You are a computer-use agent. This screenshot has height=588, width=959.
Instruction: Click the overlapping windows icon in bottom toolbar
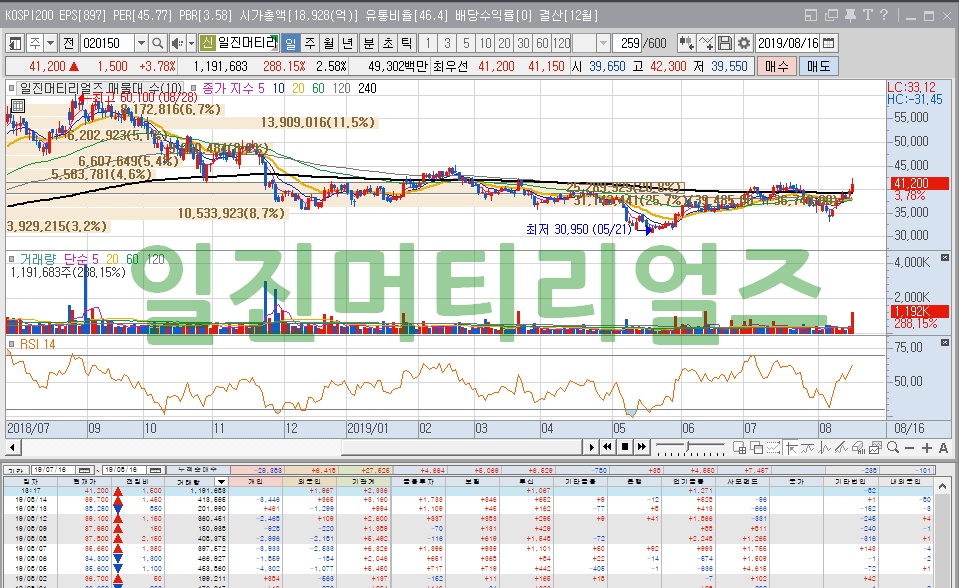tap(756, 448)
